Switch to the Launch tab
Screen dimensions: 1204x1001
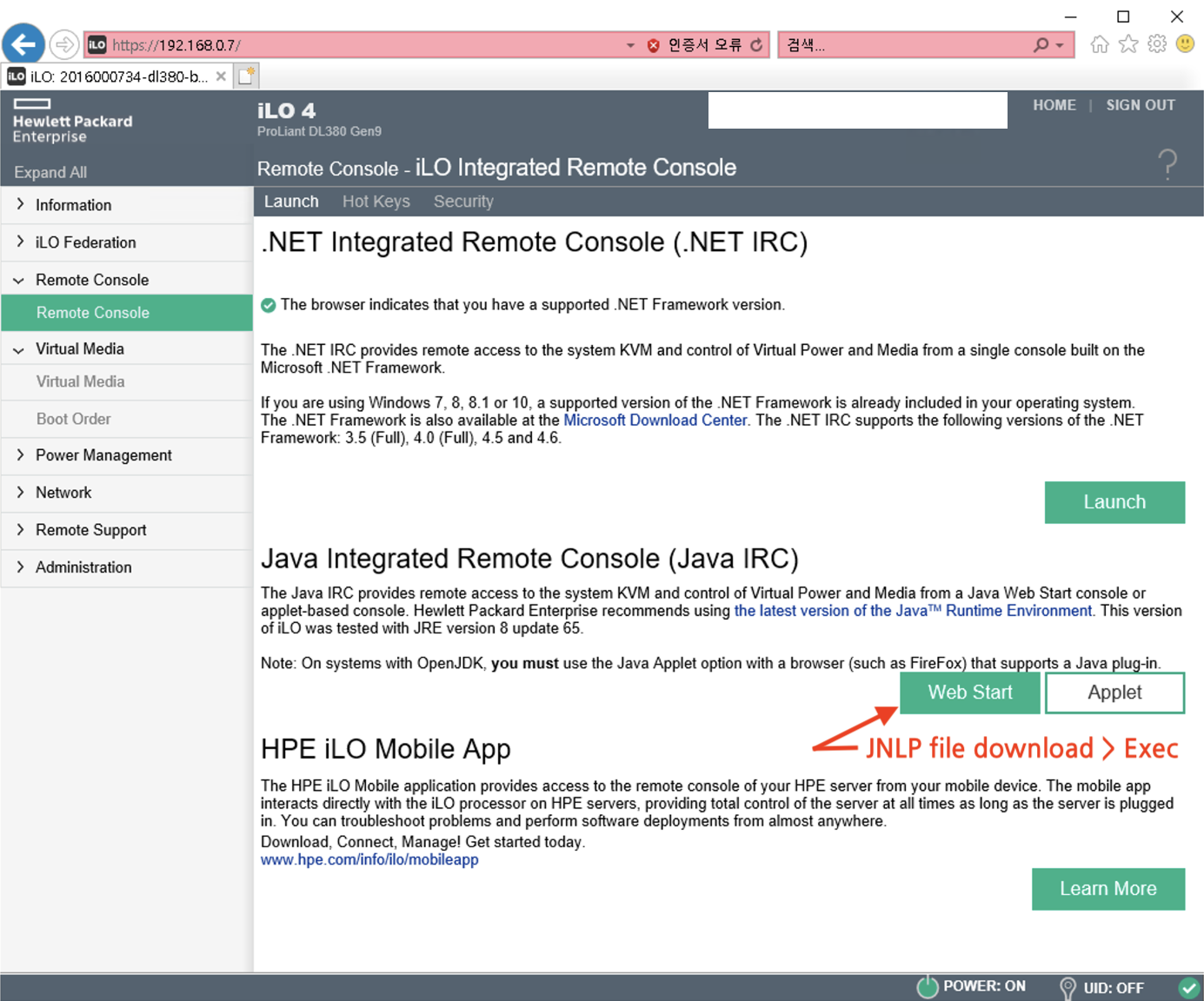tap(291, 202)
